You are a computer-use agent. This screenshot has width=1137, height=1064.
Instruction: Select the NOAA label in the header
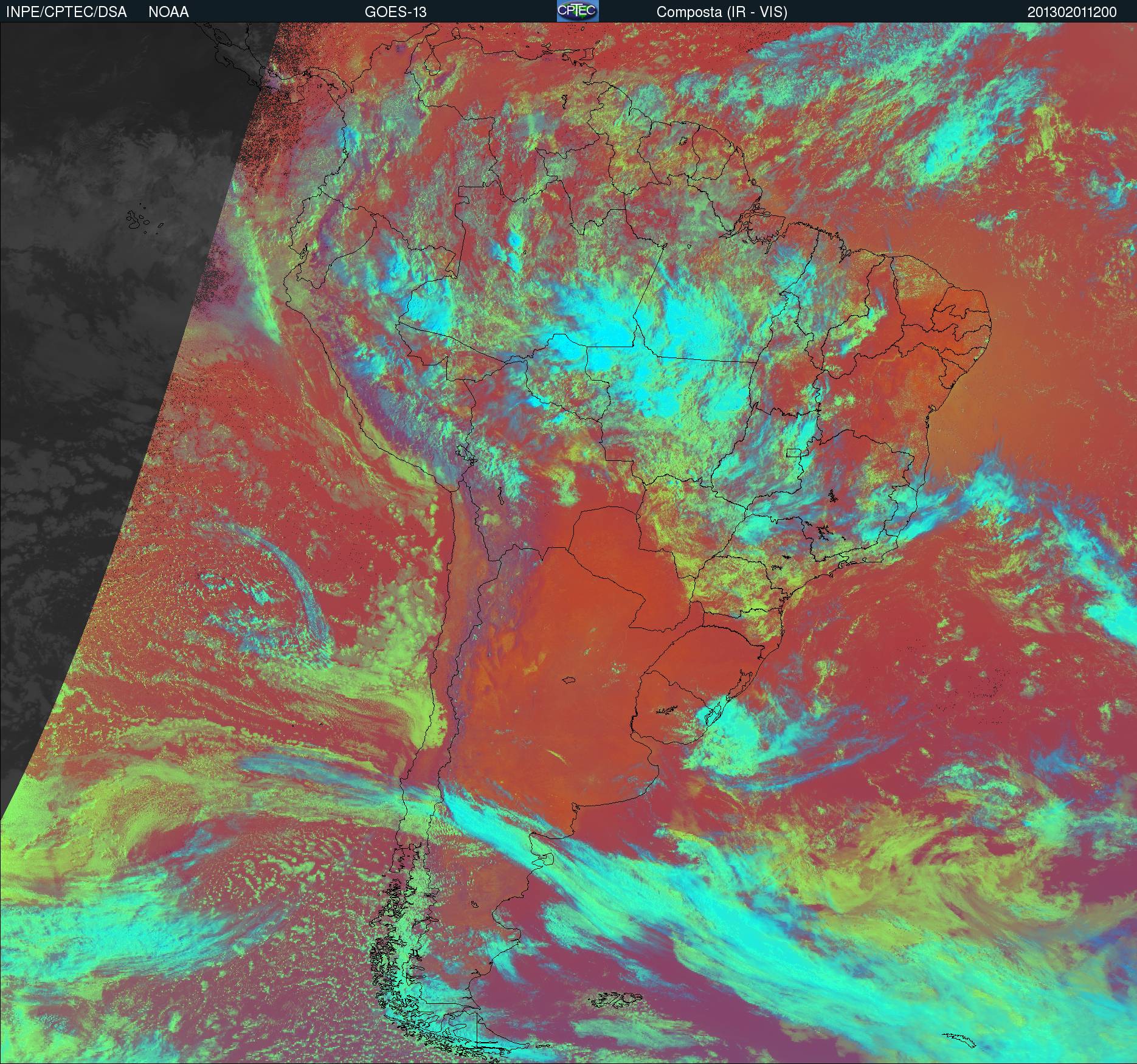[168, 12]
